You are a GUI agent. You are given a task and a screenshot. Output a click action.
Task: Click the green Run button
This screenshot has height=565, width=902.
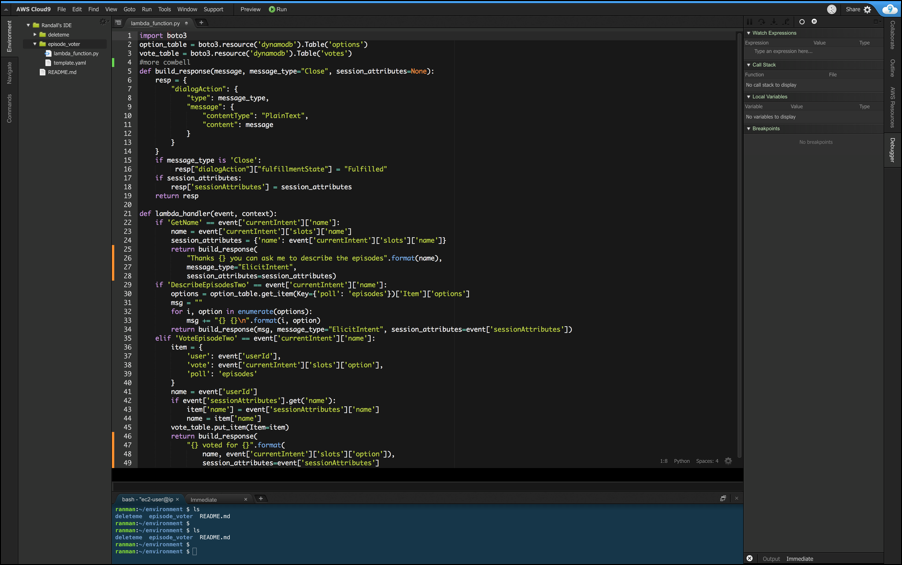tap(277, 9)
